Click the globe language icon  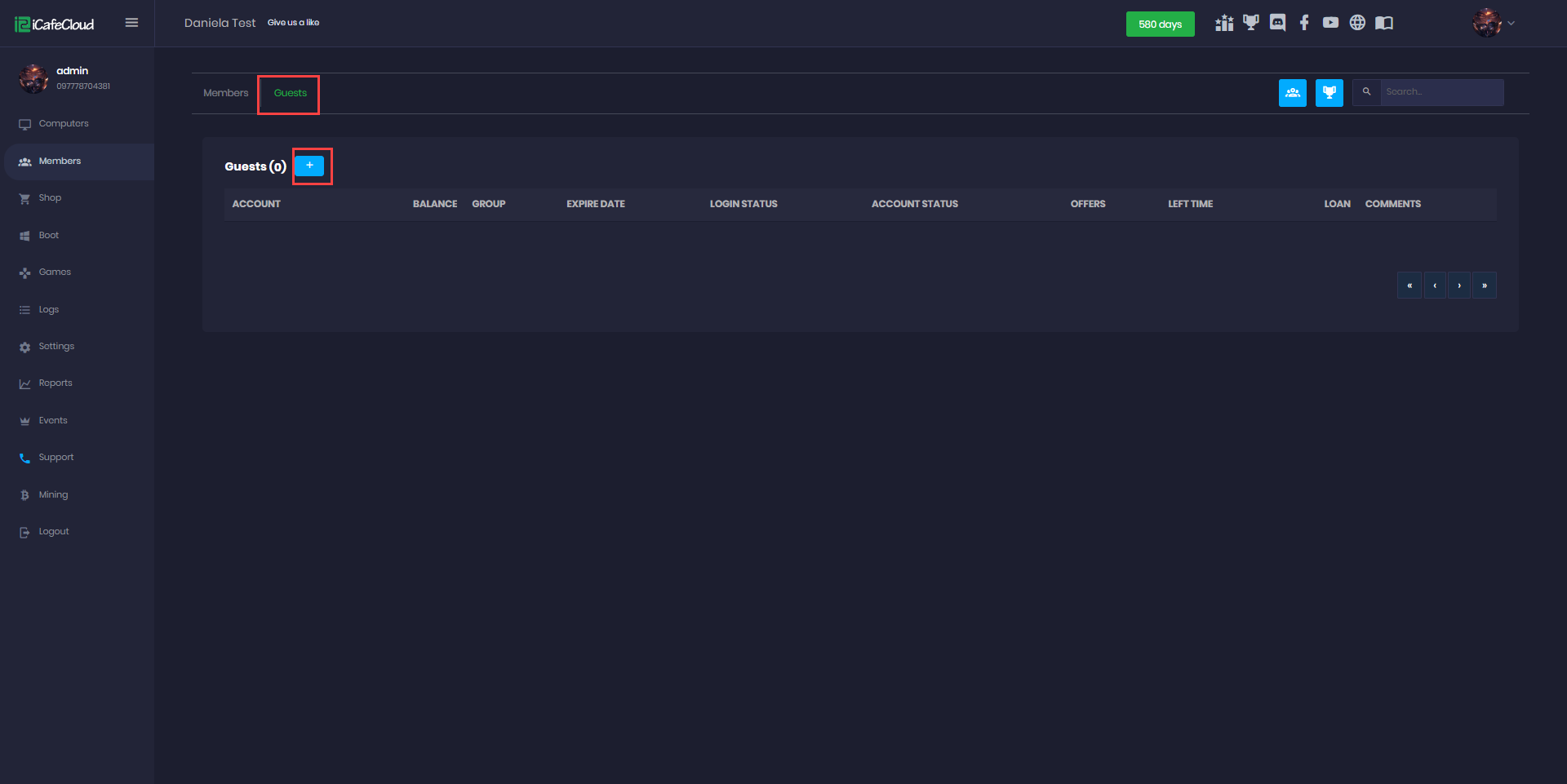pos(1357,23)
